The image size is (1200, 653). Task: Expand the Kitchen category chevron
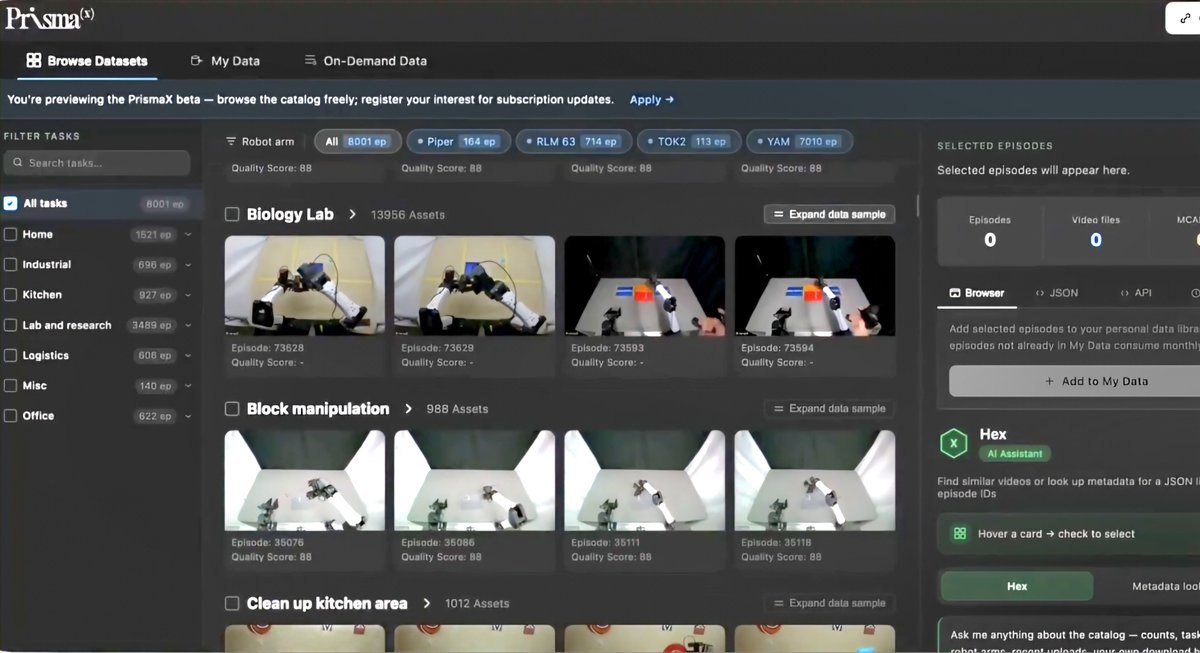click(x=188, y=295)
